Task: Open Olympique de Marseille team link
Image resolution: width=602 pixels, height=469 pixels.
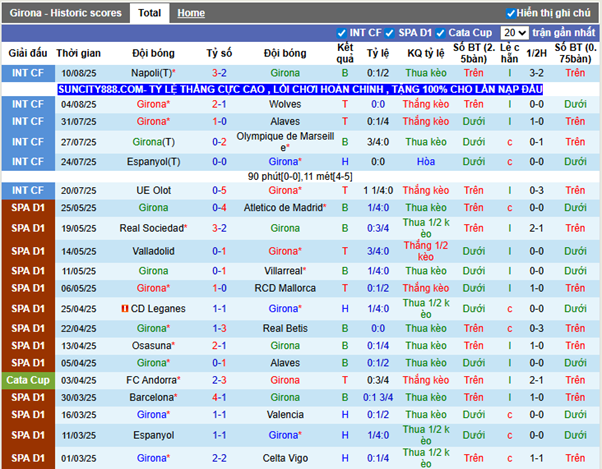Action: coord(285,142)
